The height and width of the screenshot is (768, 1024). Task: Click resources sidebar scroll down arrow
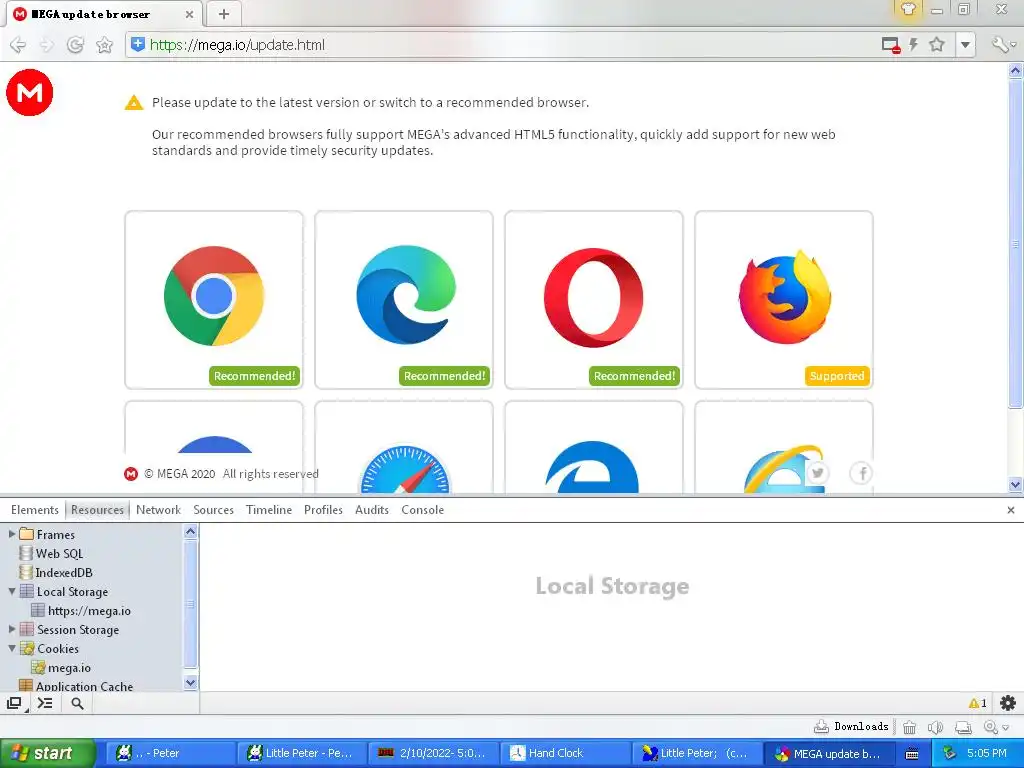pos(191,682)
